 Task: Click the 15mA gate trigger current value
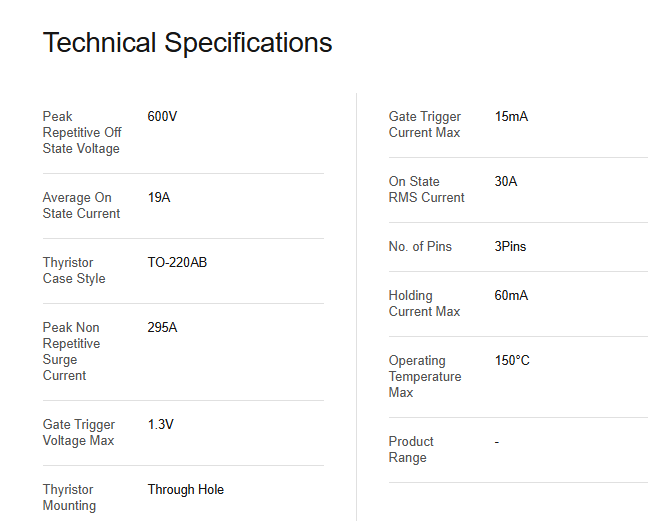pos(511,116)
